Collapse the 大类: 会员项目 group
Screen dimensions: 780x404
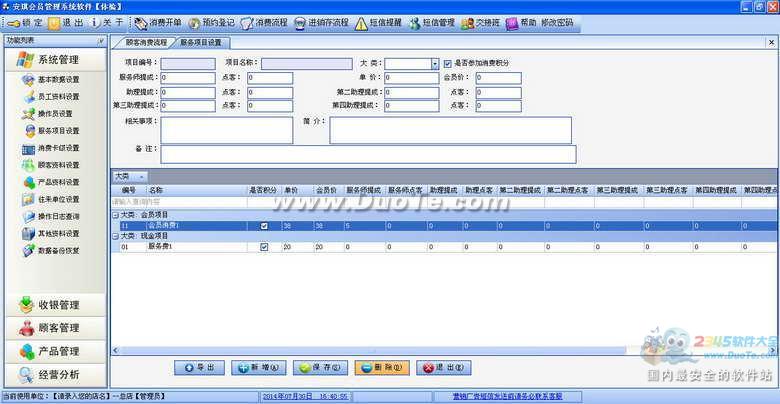coord(115,215)
